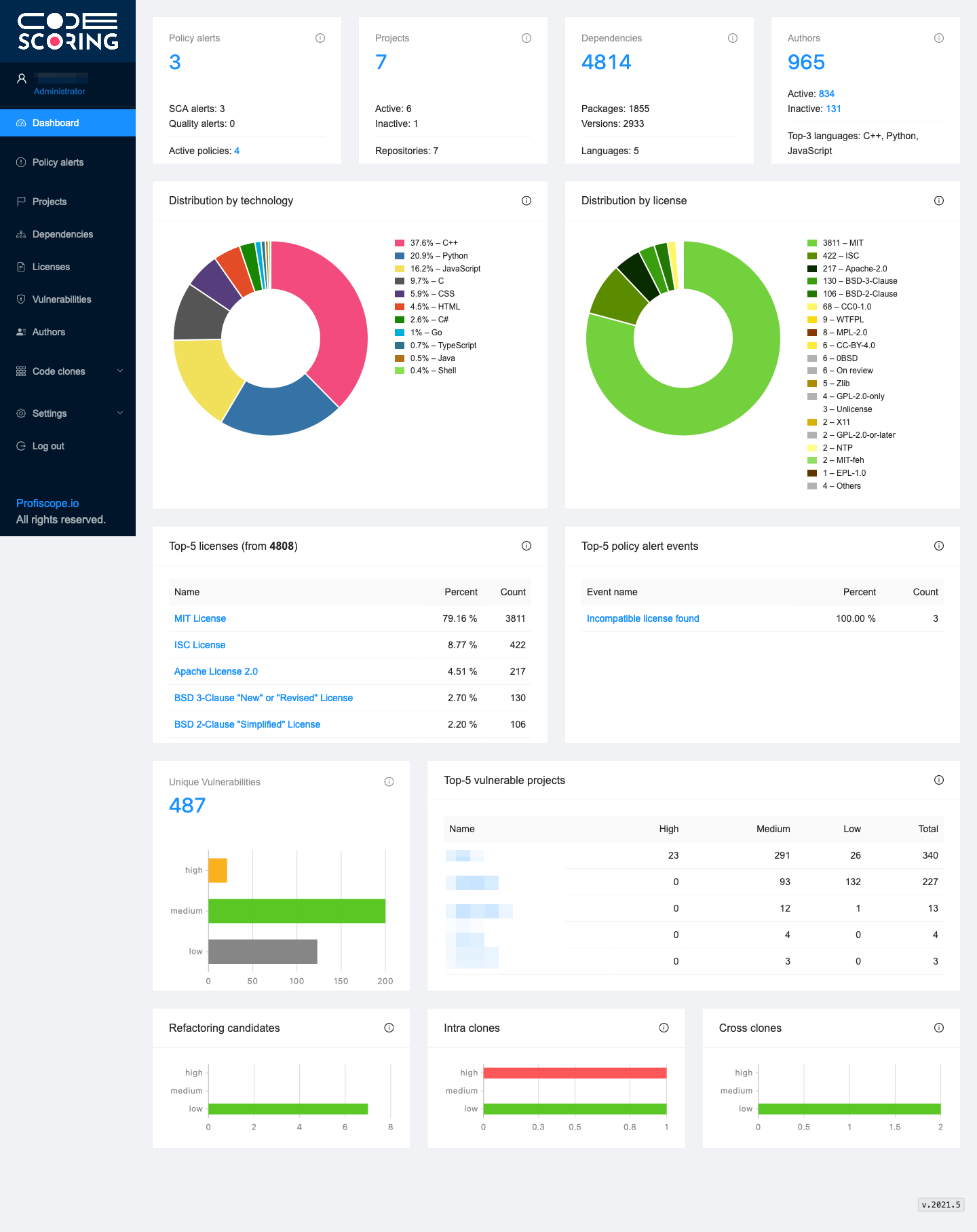Expand the Settings sidebar menu
977x1232 pixels.
click(68, 413)
